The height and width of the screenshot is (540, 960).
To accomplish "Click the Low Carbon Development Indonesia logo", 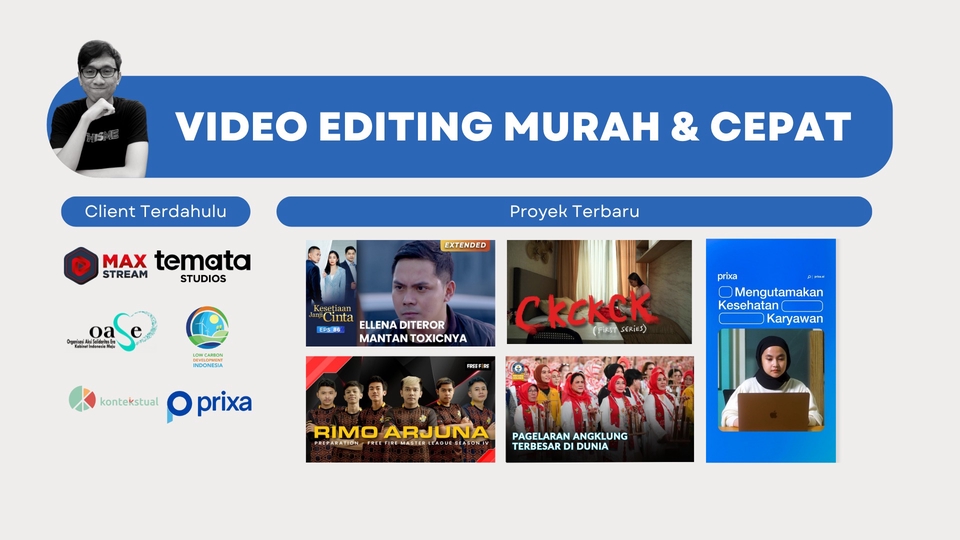I will [208, 337].
